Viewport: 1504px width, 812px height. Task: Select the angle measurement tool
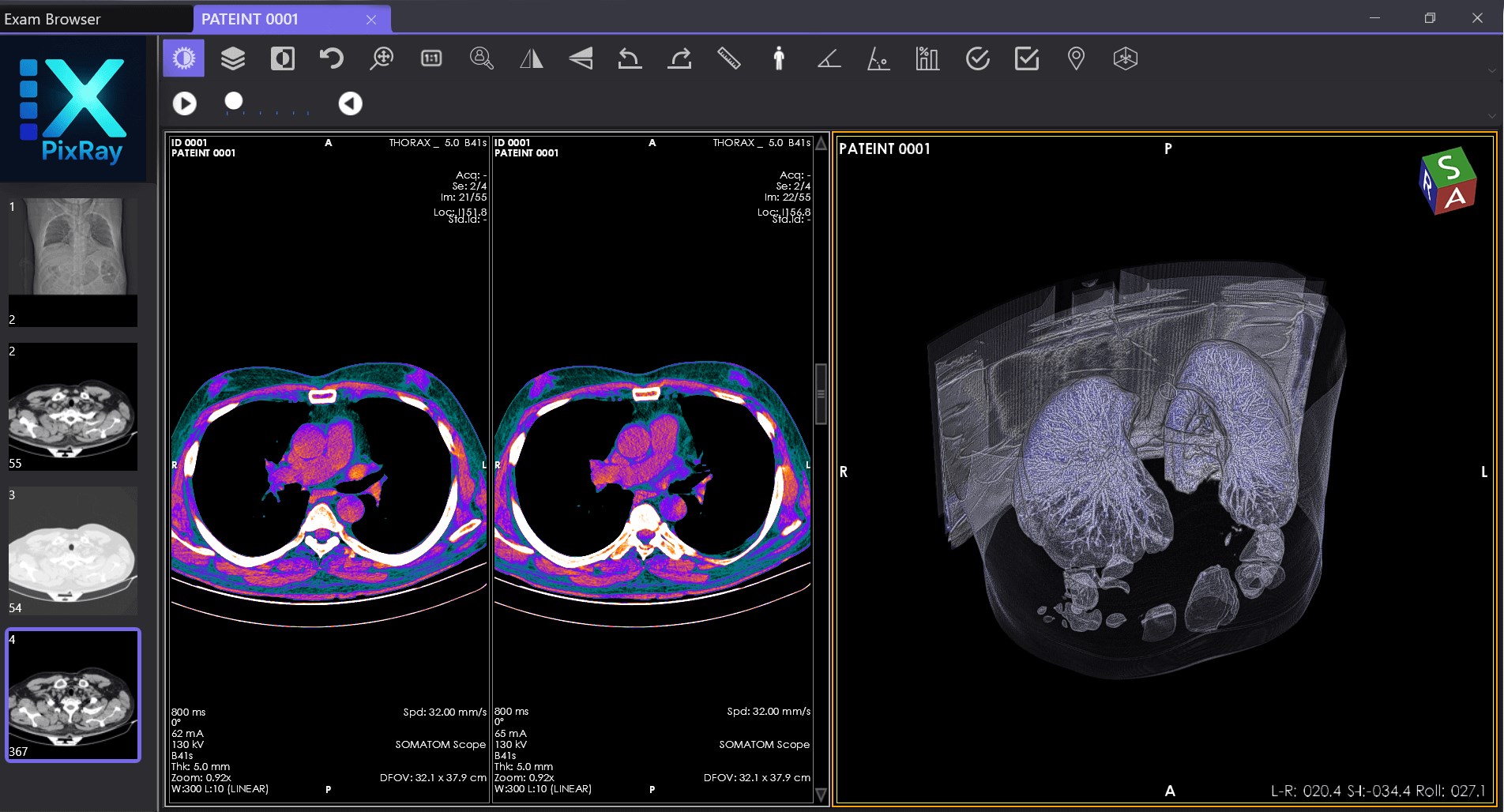(x=829, y=58)
